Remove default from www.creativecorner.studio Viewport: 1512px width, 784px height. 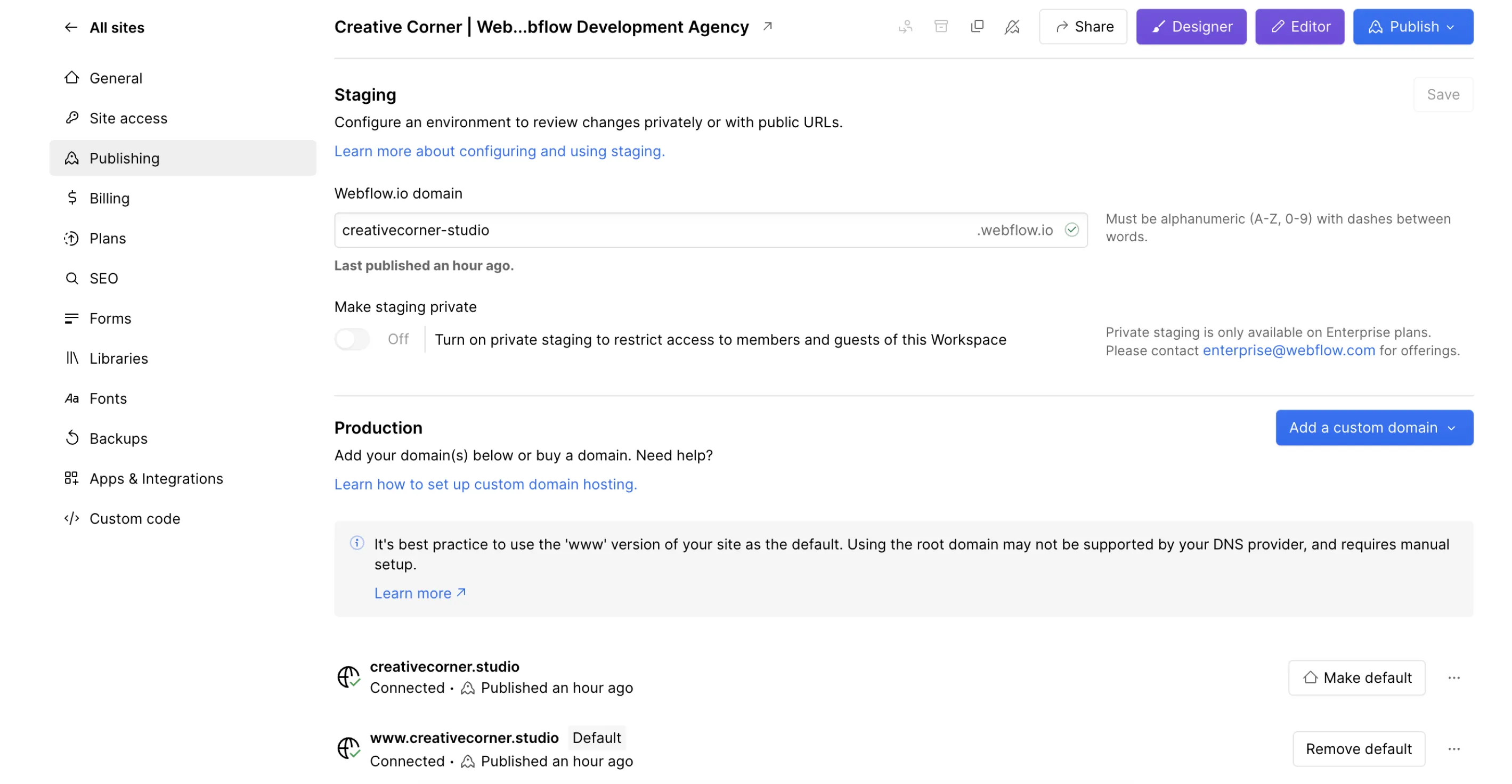click(1358, 748)
